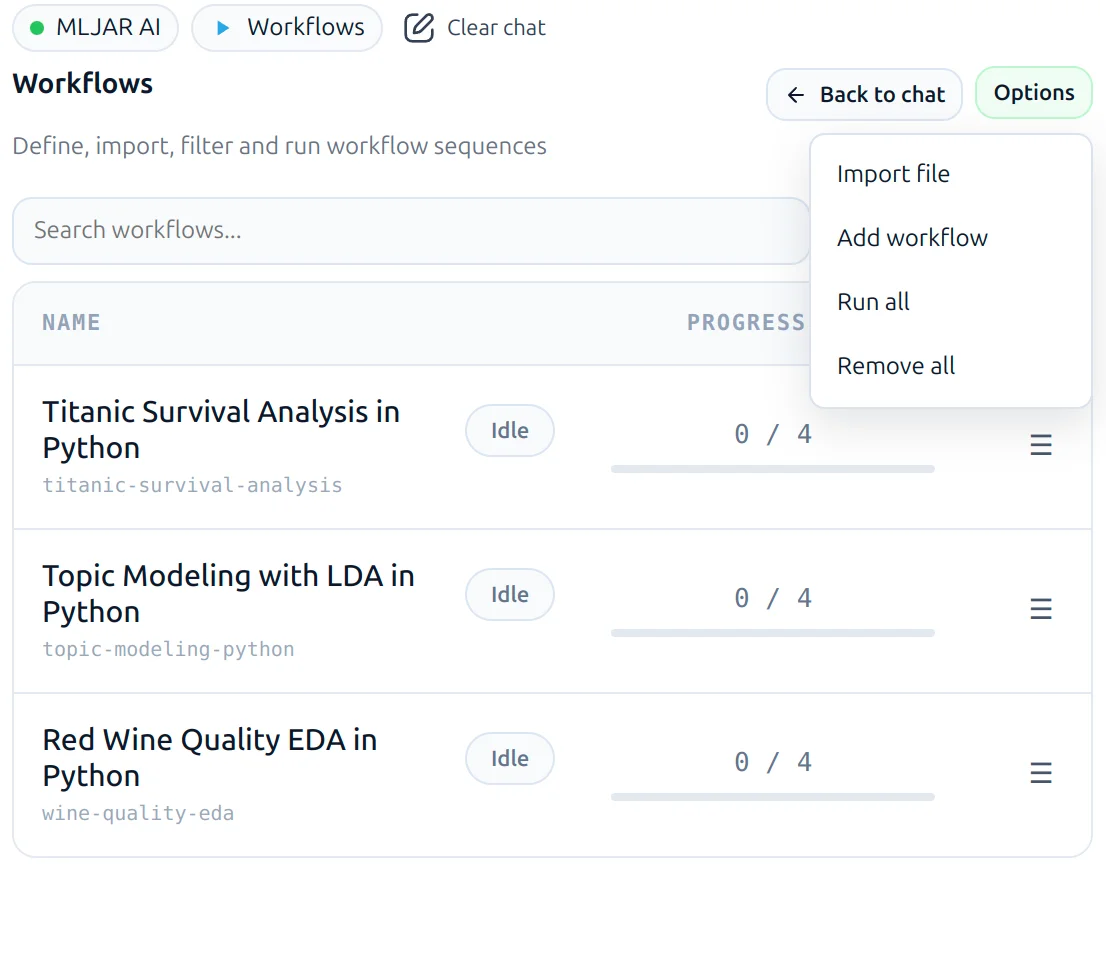Toggle the Idle status on Titanic Survival Analysis
The height and width of the screenshot is (963, 1106).
pos(509,430)
